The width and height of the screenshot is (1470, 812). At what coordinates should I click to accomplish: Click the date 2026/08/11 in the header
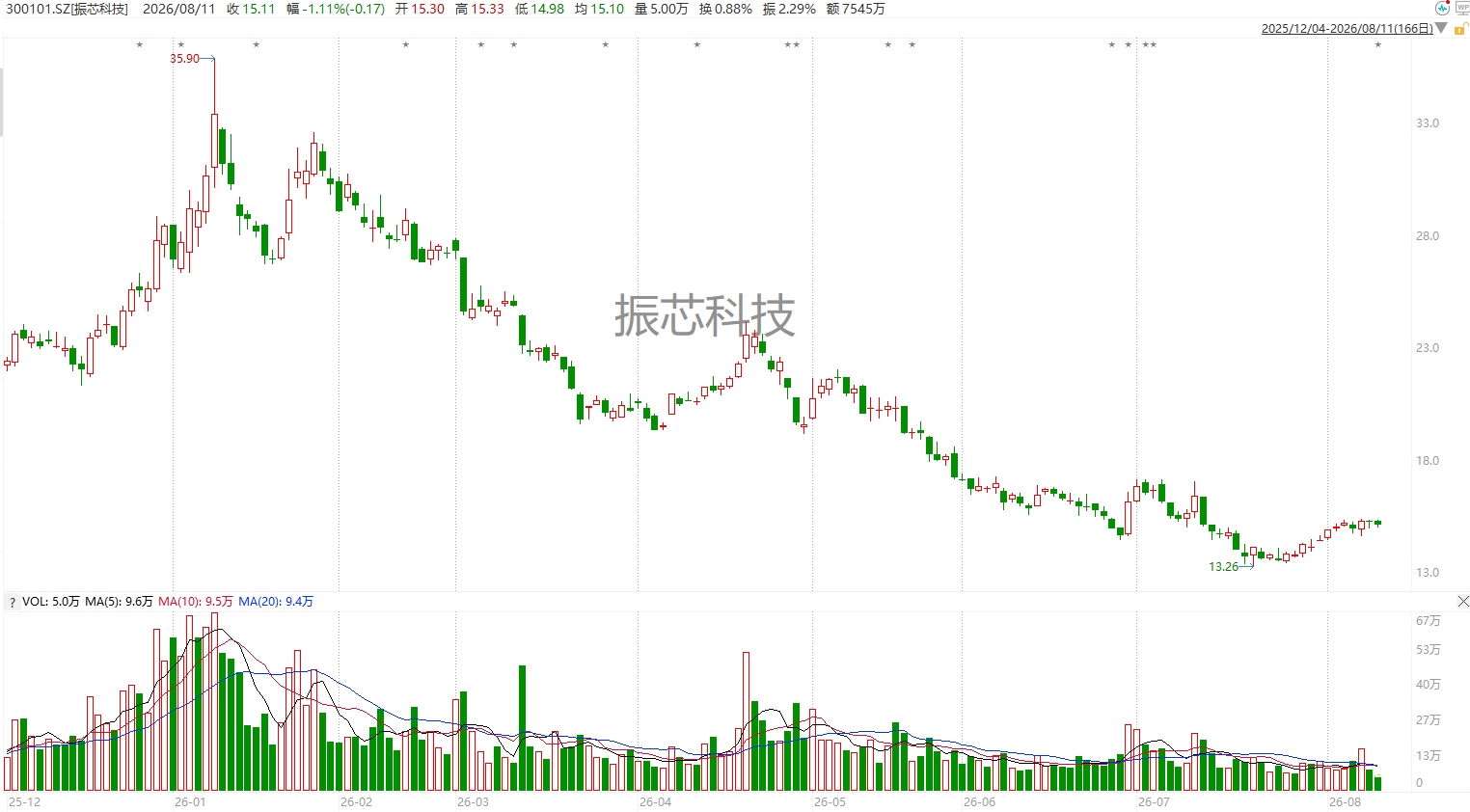pyautogui.click(x=178, y=9)
